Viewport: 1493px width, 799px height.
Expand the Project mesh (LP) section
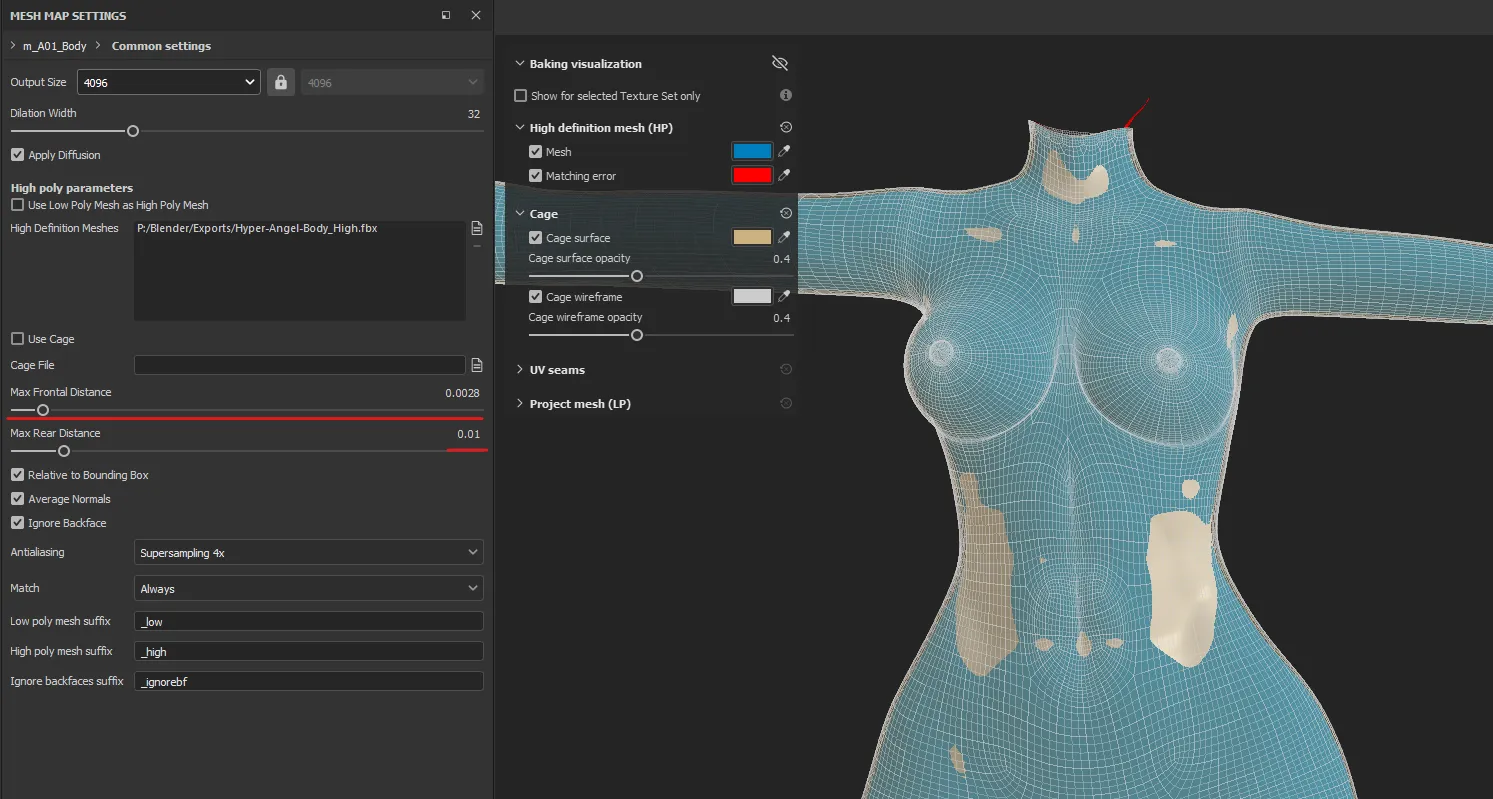(519, 404)
